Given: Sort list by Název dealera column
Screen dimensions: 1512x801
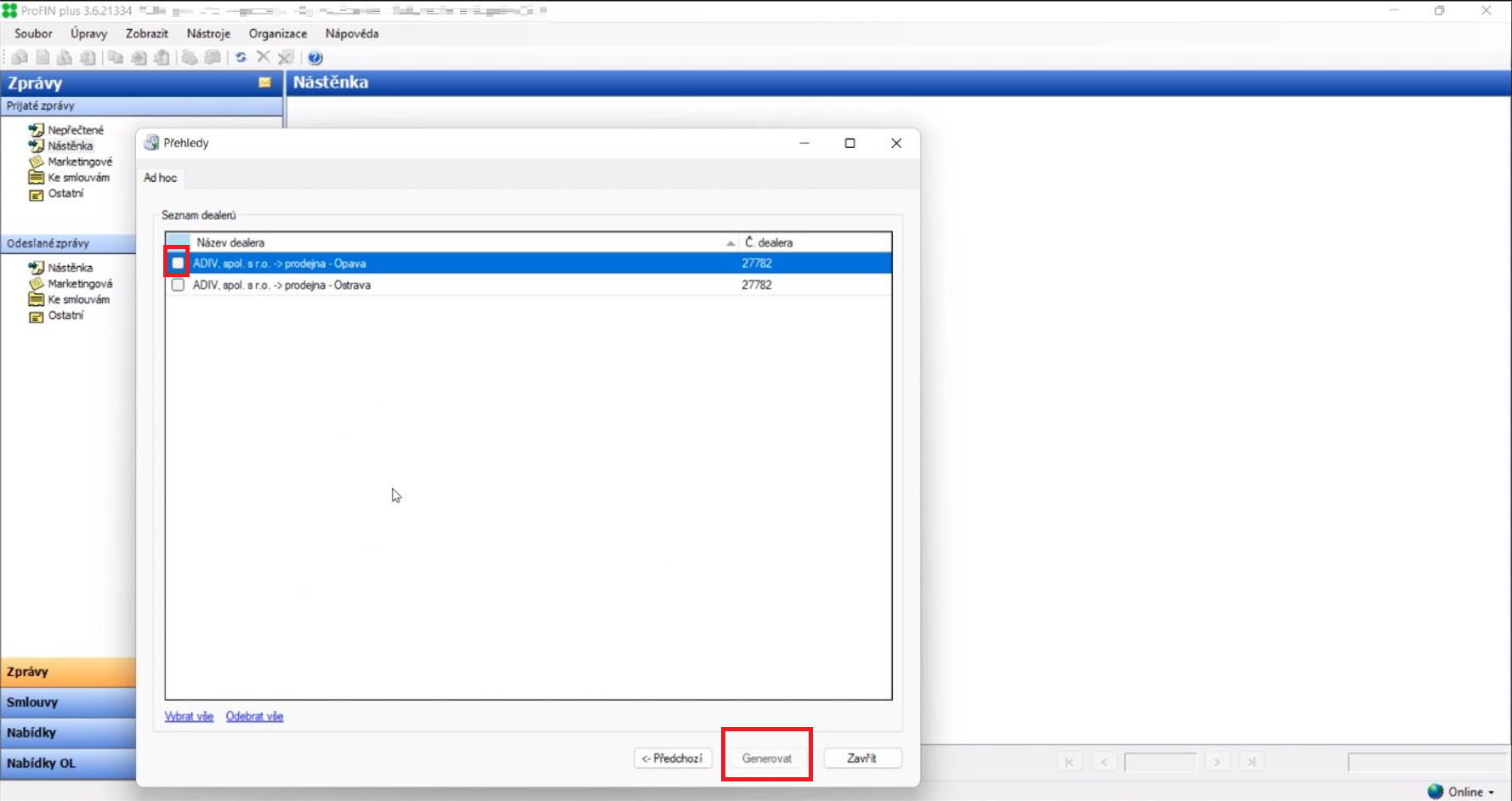Looking at the screenshot, I should point(459,242).
